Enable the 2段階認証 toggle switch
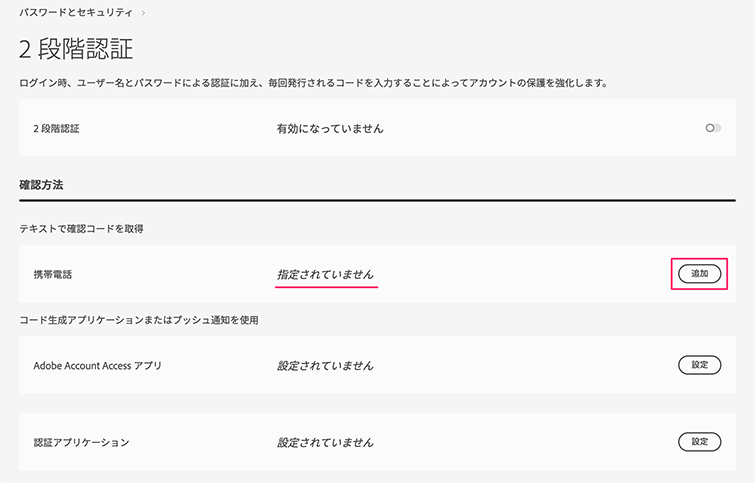Screen dimensions: 755x483 (x=712, y=128)
